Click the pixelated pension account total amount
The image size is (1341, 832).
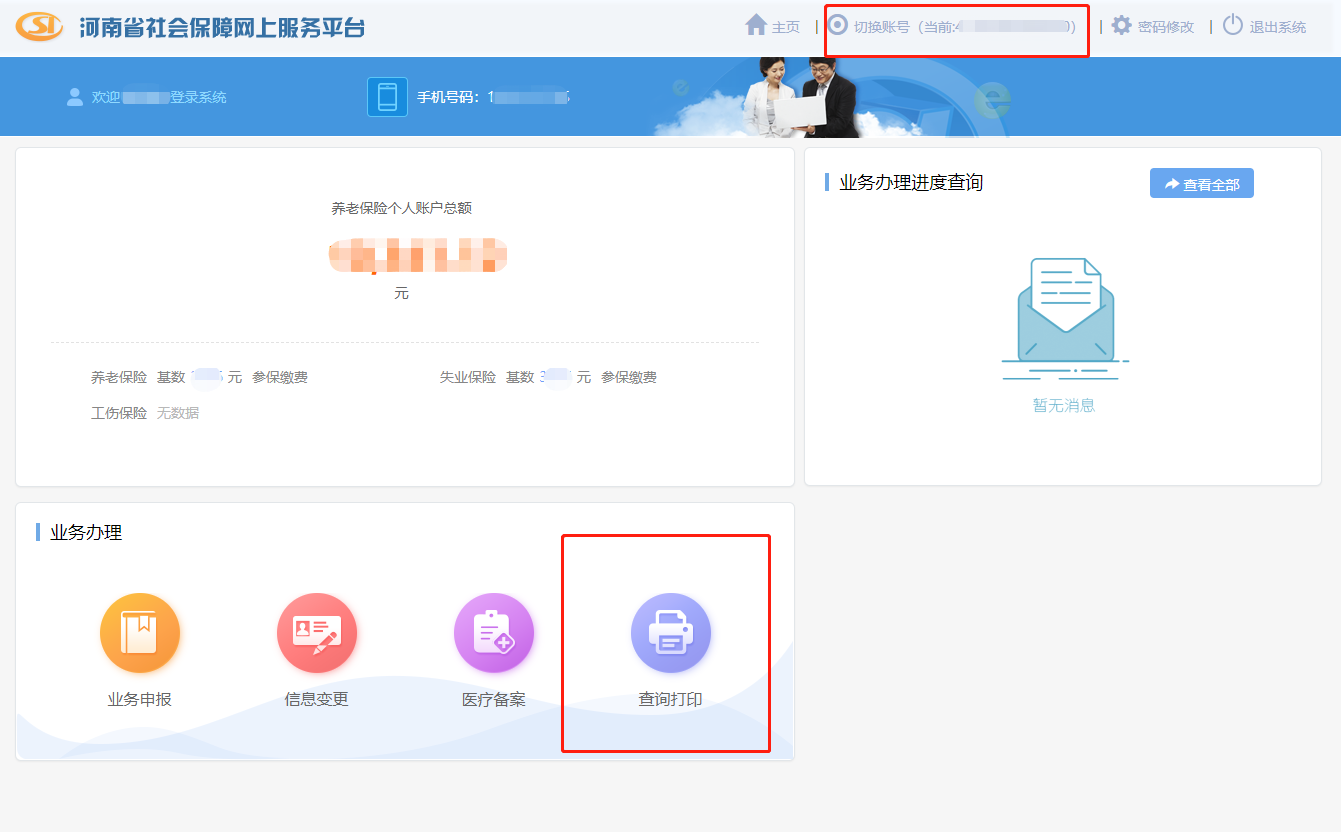point(418,256)
